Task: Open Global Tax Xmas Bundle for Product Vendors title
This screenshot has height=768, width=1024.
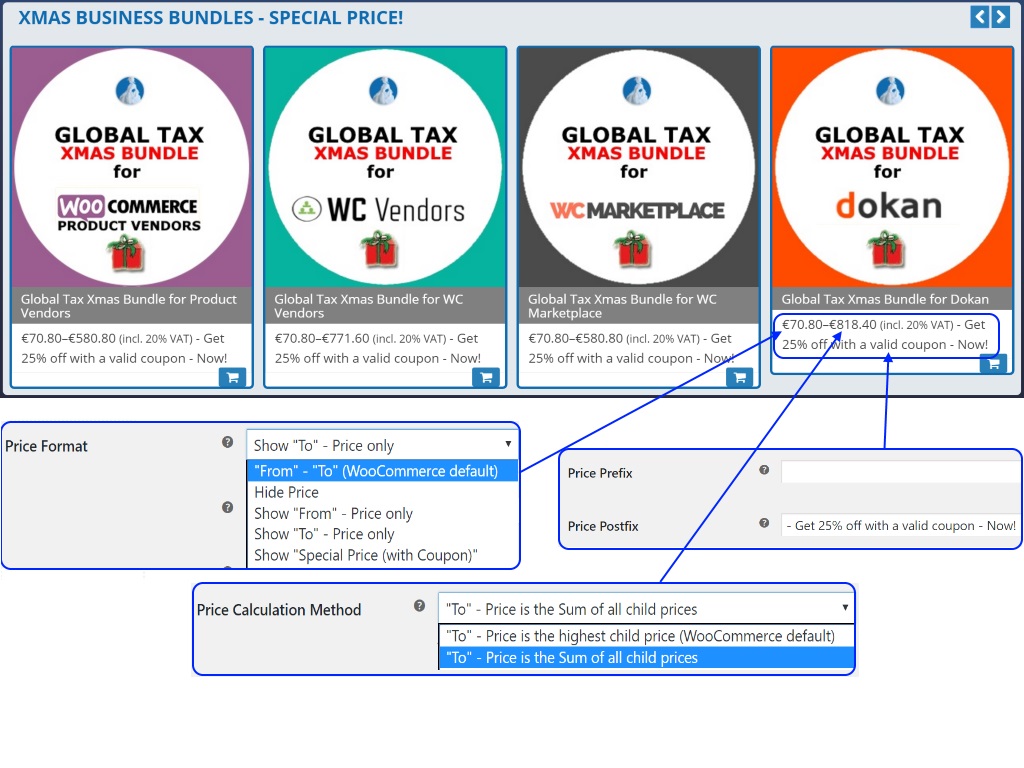Action: click(129, 306)
